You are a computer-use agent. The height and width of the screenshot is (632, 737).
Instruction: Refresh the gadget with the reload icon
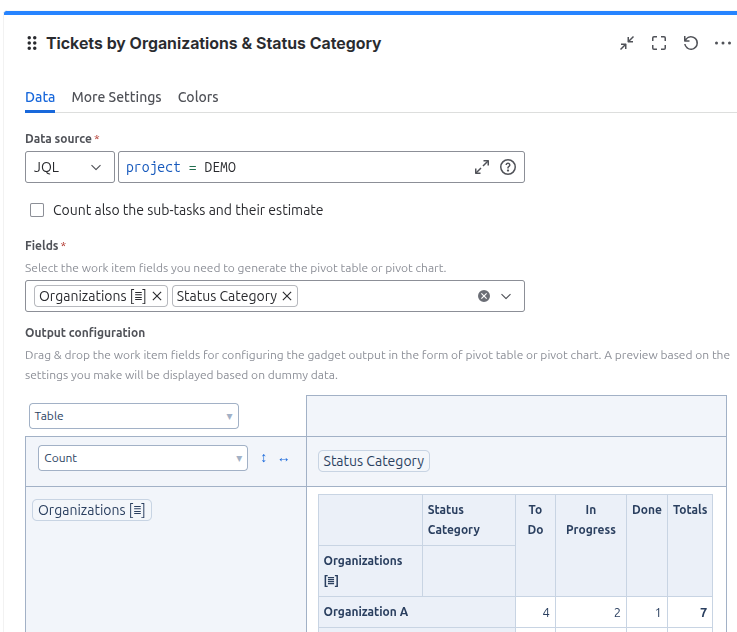(691, 44)
